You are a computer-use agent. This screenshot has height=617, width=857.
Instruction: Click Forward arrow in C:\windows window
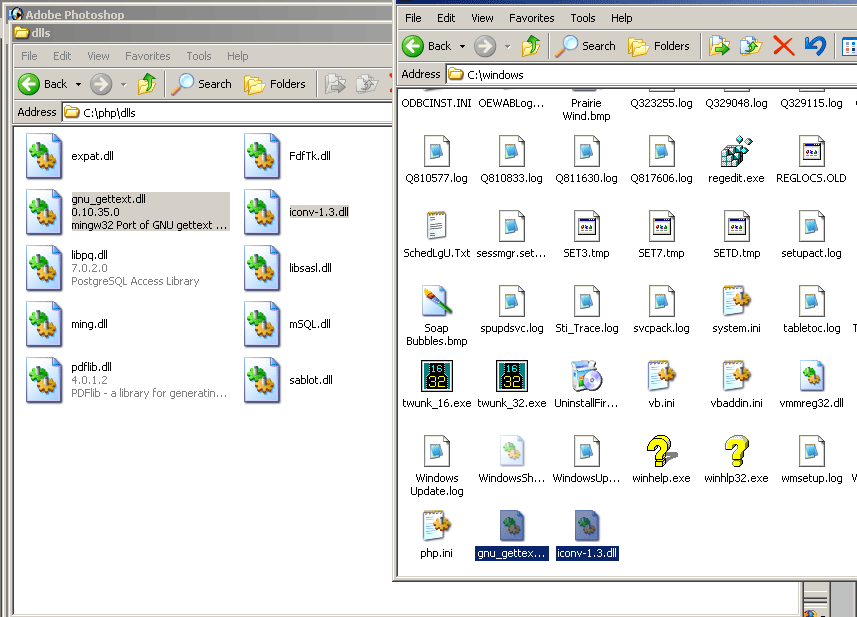(x=485, y=46)
